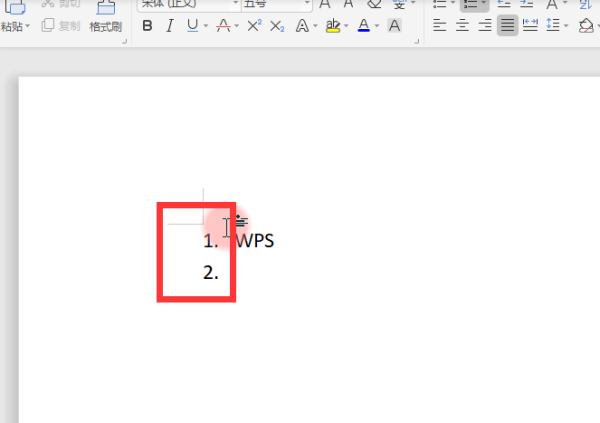Apply superscript formatting
Screen dimensions: 600x423
click(x=254, y=26)
